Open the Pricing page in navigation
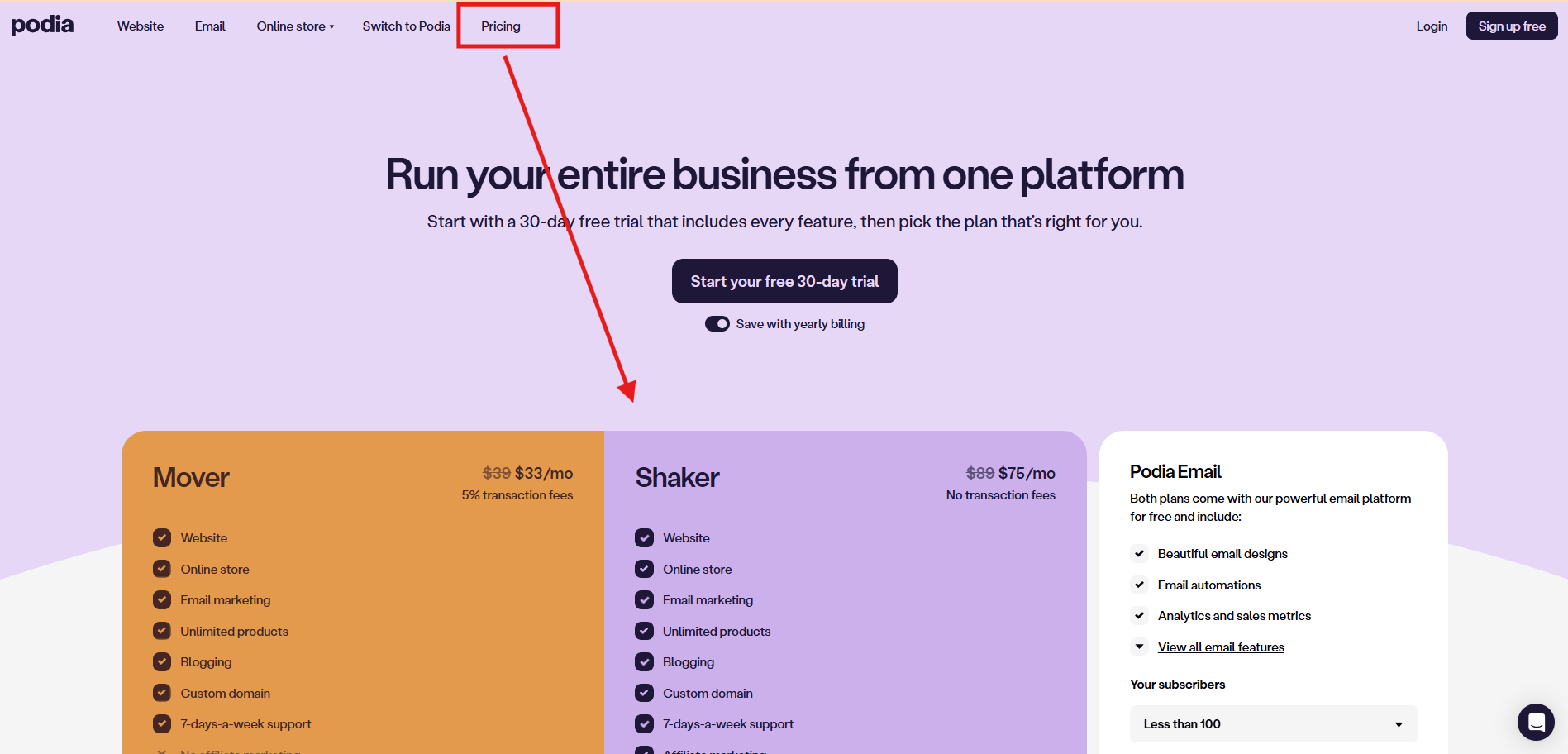The width and height of the screenshot is (1568, 754). [501, 26]
